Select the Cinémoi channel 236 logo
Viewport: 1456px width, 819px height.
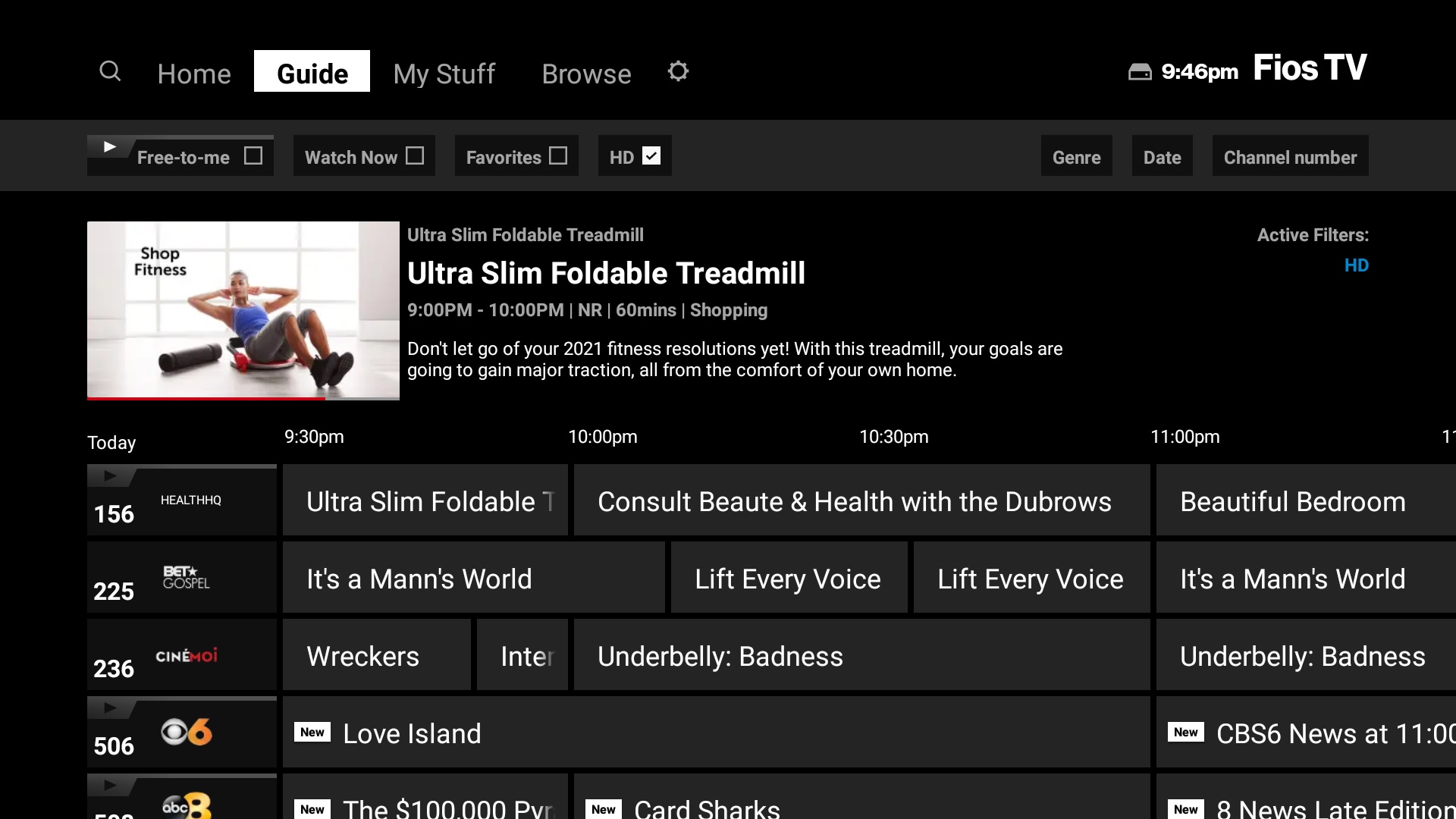tap(187, 655)
